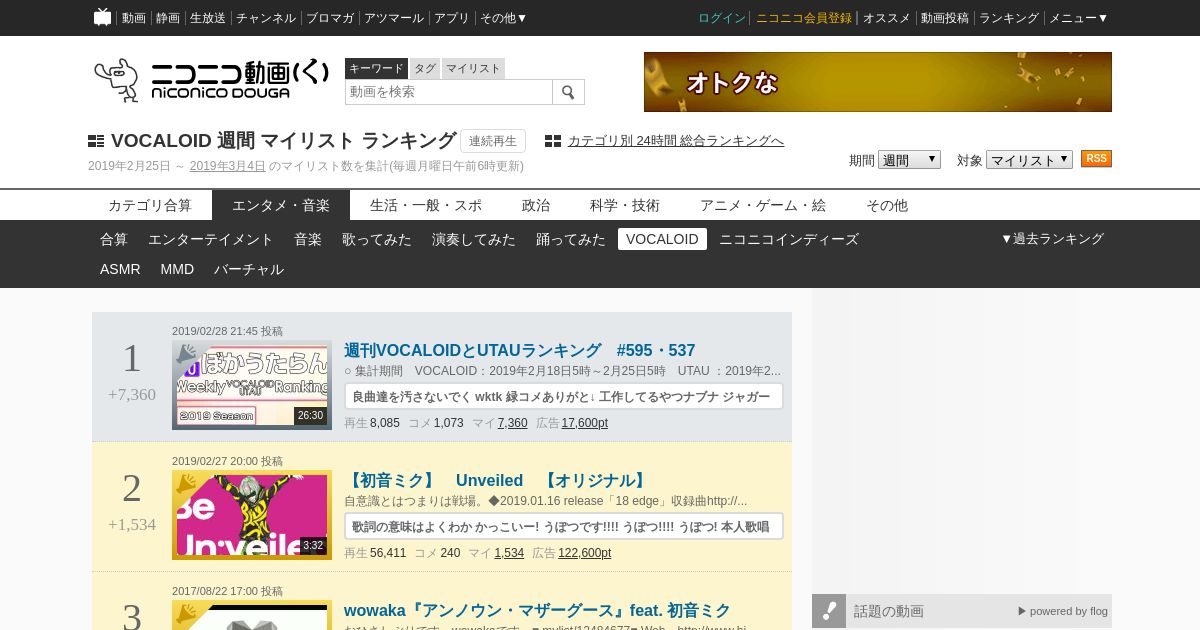
Task: Open 静画 in top navigation
Action: (168, 18)
